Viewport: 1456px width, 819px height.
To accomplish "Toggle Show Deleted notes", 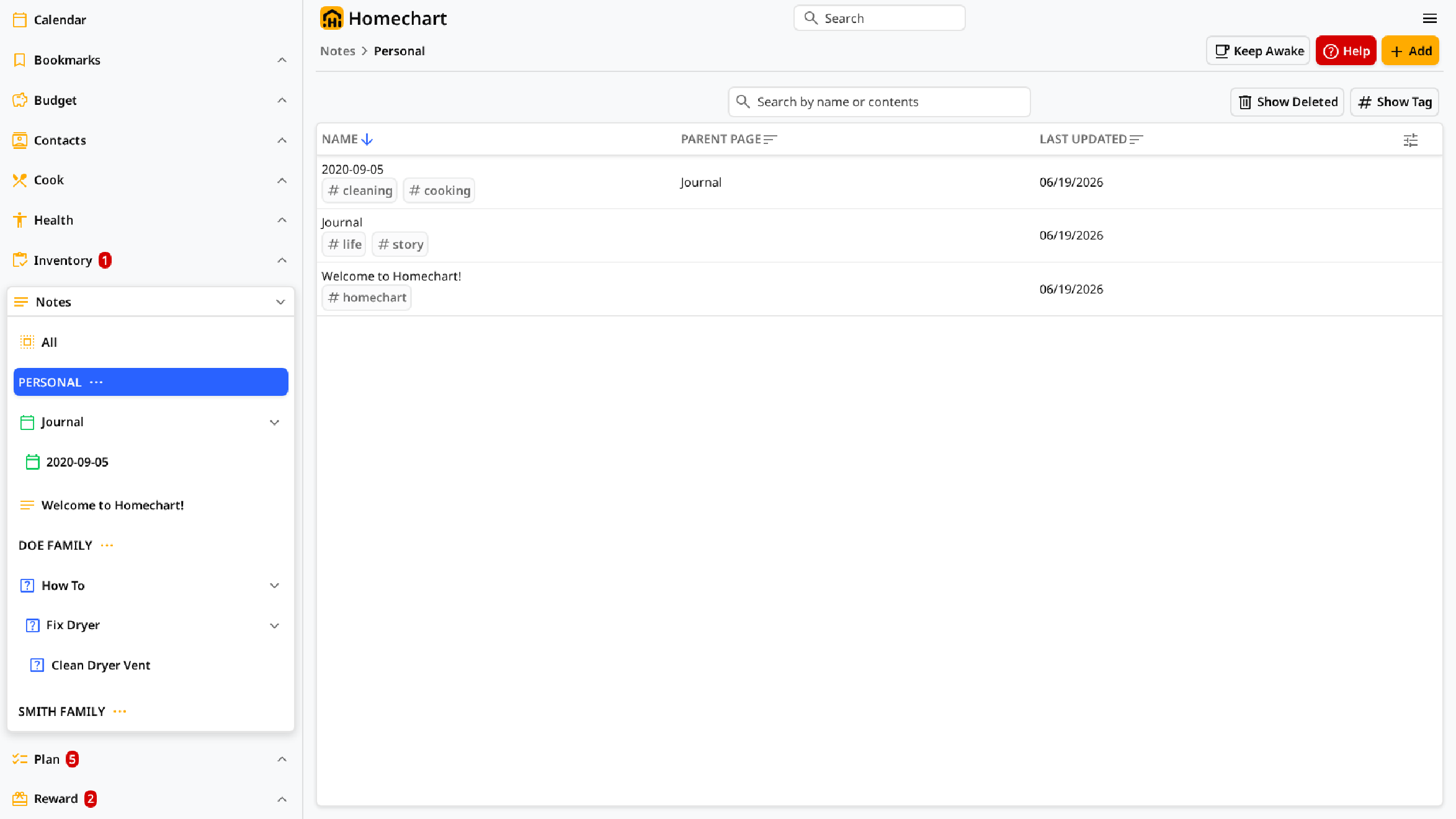I will coord(1287,102).
